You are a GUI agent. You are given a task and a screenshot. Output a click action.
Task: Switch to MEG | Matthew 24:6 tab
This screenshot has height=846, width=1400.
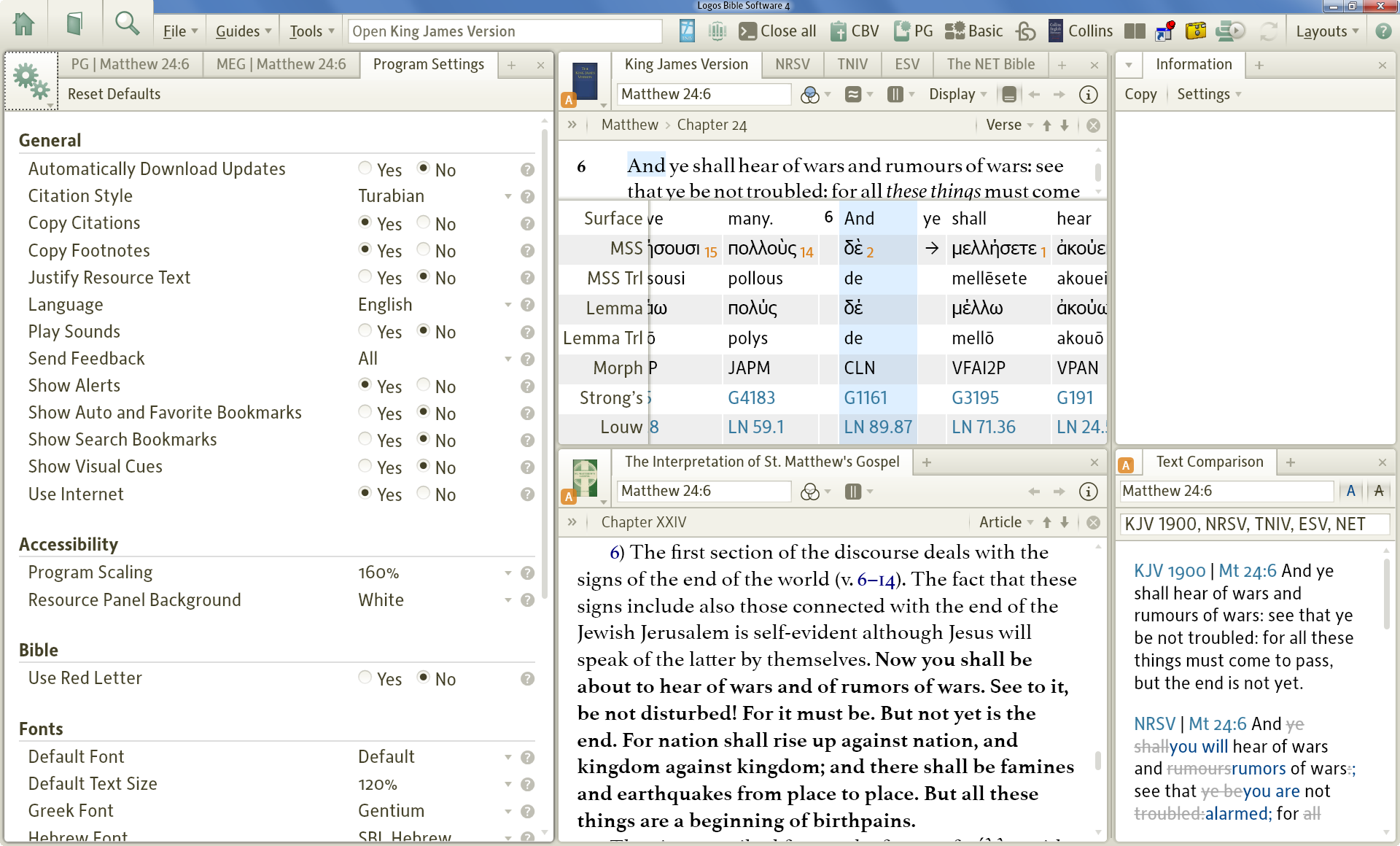pyautogui.click(x=281, y=64)
